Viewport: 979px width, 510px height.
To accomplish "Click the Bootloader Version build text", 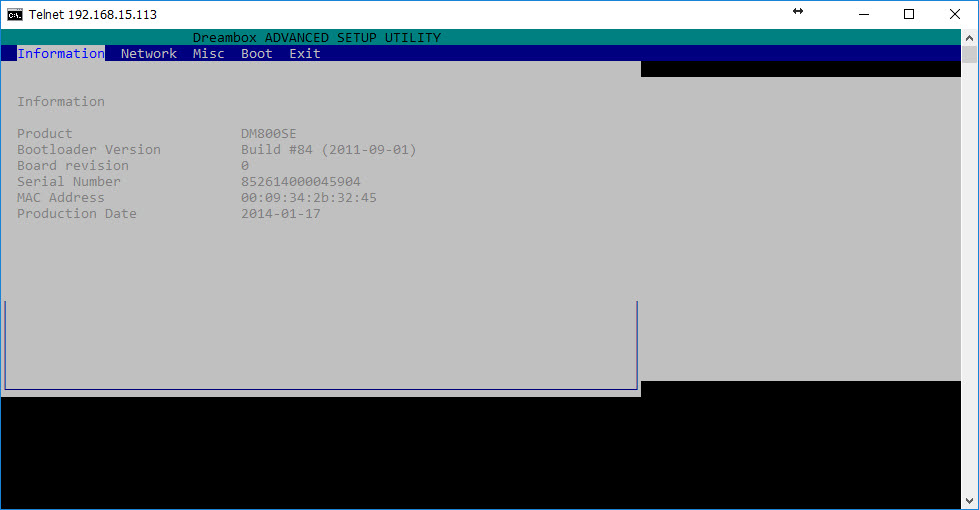I will pos(328,150).
